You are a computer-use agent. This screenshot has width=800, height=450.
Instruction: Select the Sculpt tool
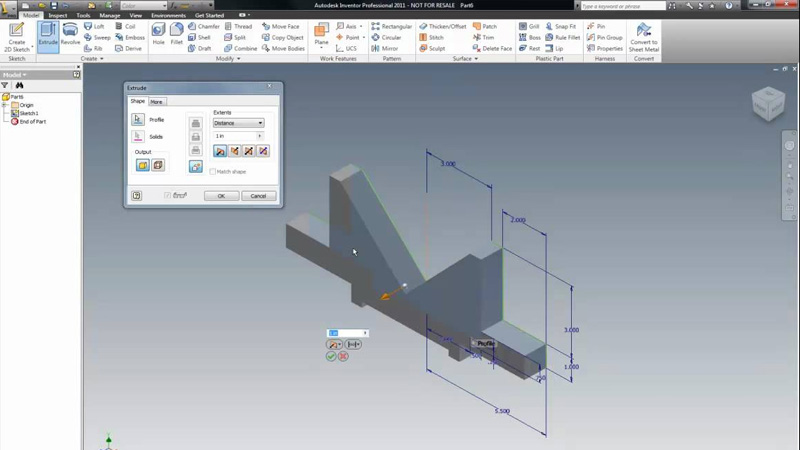pyautogui.click(x=432, y=48)
